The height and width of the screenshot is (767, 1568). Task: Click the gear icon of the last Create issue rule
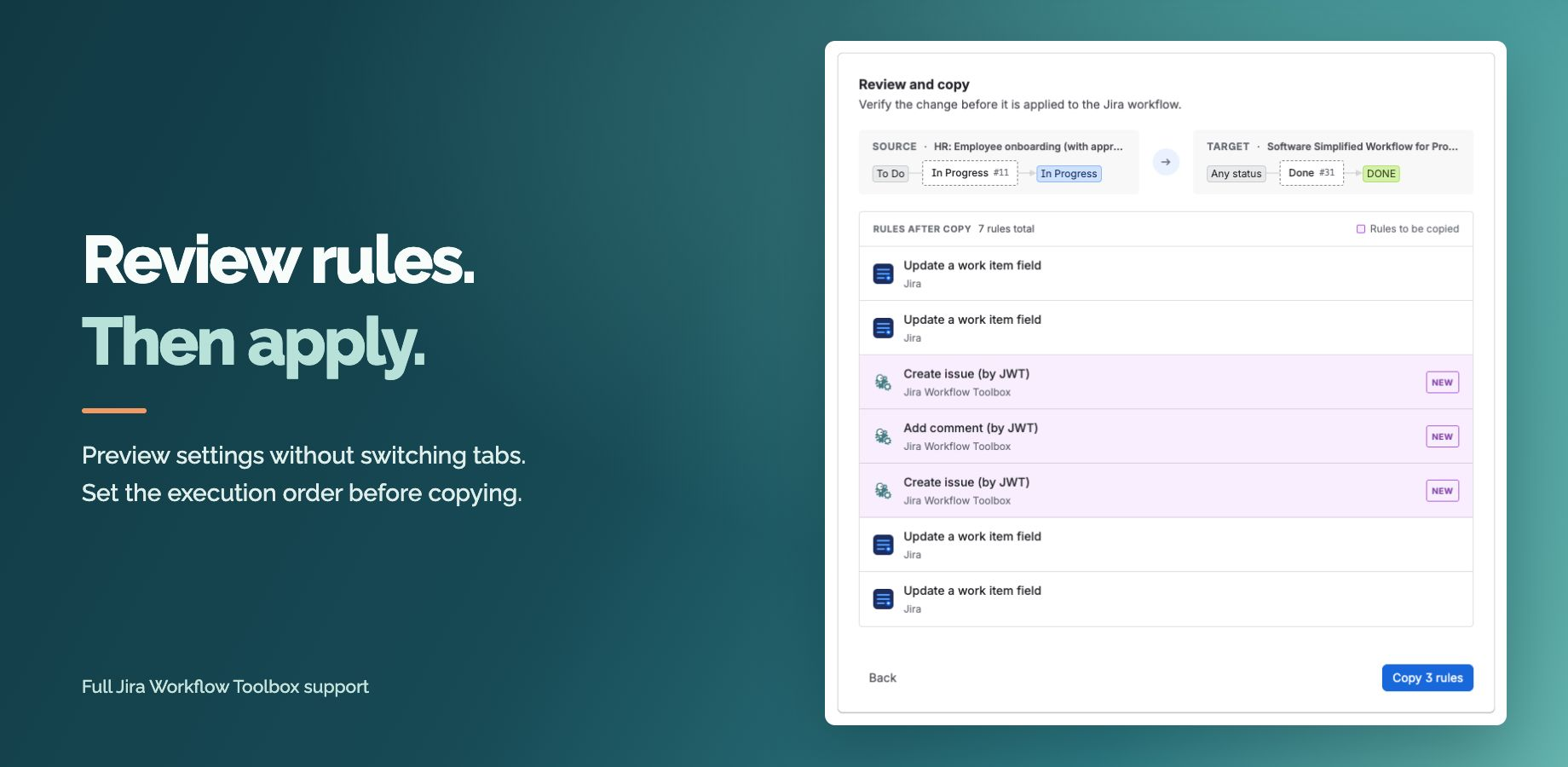pos(883,490)
